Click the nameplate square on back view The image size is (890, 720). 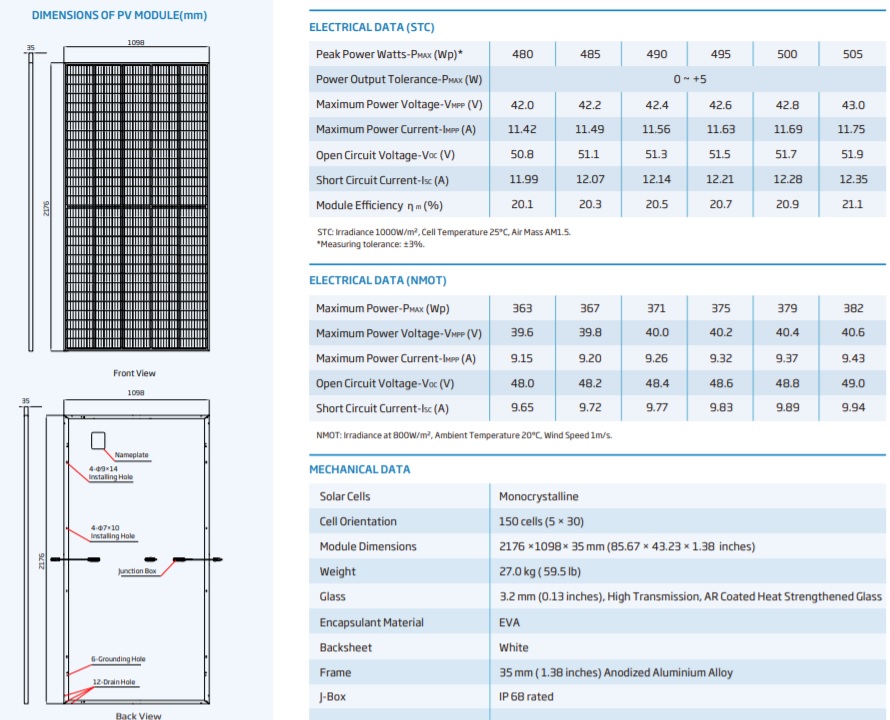click(x=98, y=441)
